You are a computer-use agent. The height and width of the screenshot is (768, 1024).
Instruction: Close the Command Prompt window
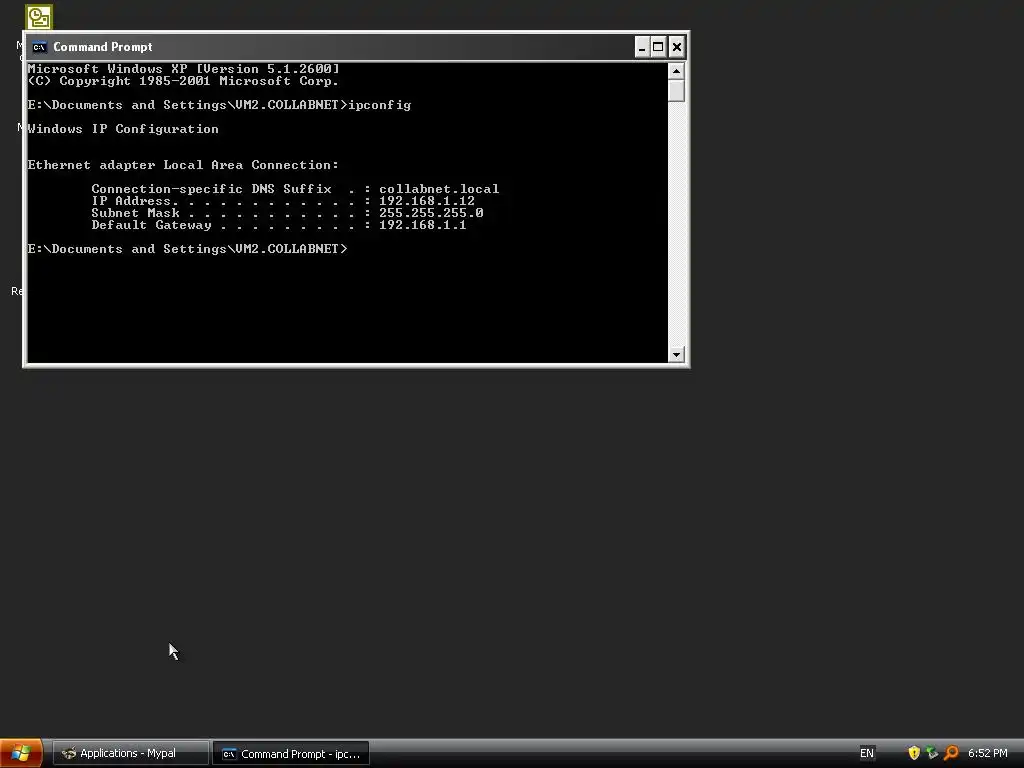(677, 47)
